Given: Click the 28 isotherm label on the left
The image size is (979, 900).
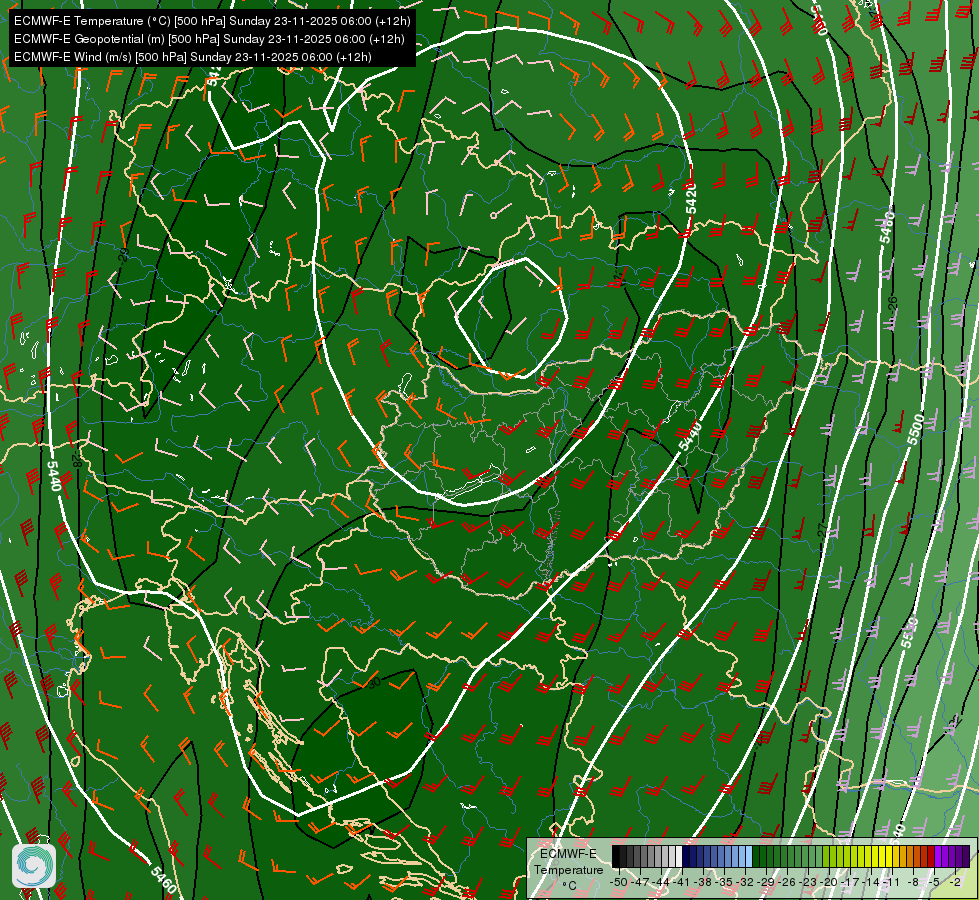Looking at the screenshot, I should (x=76, y=460).
